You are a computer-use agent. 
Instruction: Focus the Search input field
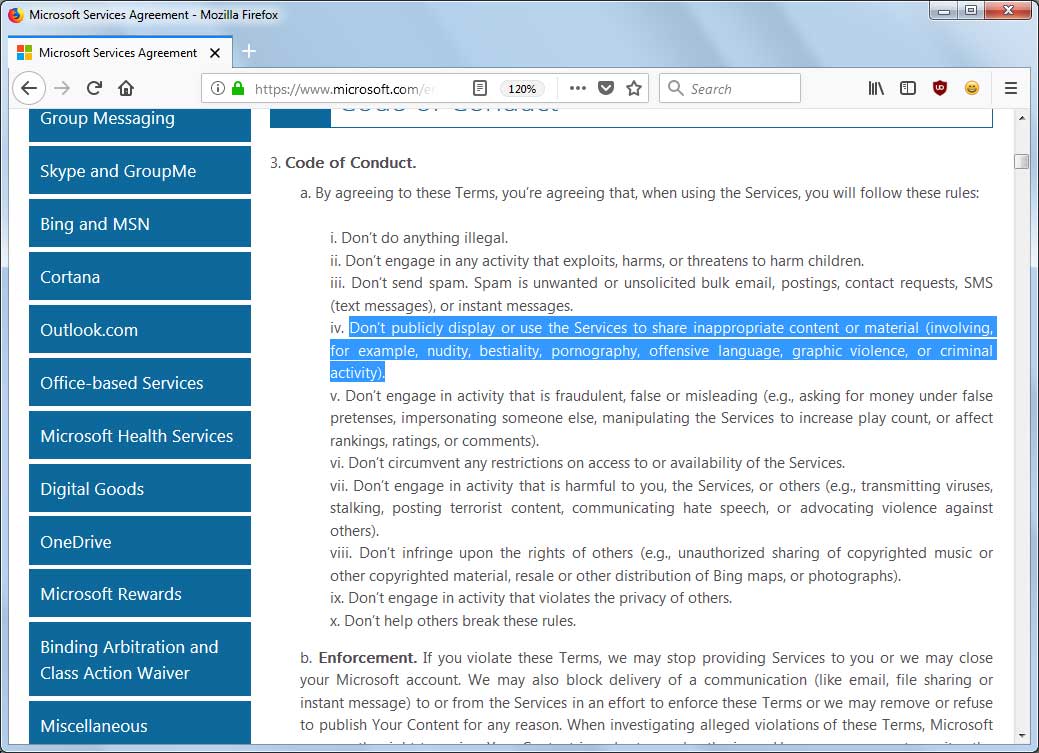(730, 88)
